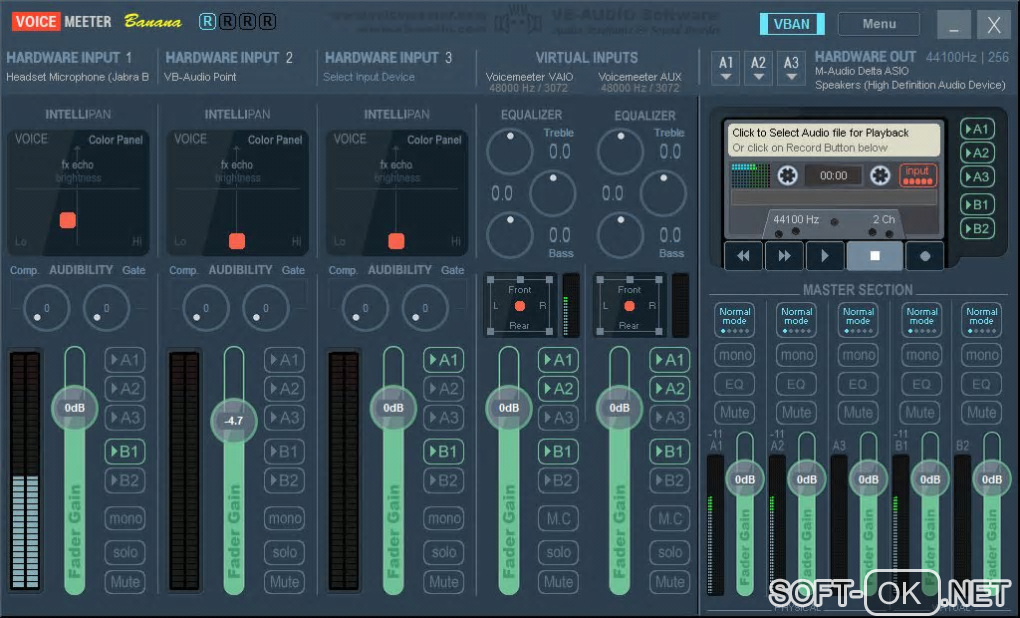Route recorder to A2 bus
Image resolution: width=1020 pixels, height=618 pixels.
point(976,153)
